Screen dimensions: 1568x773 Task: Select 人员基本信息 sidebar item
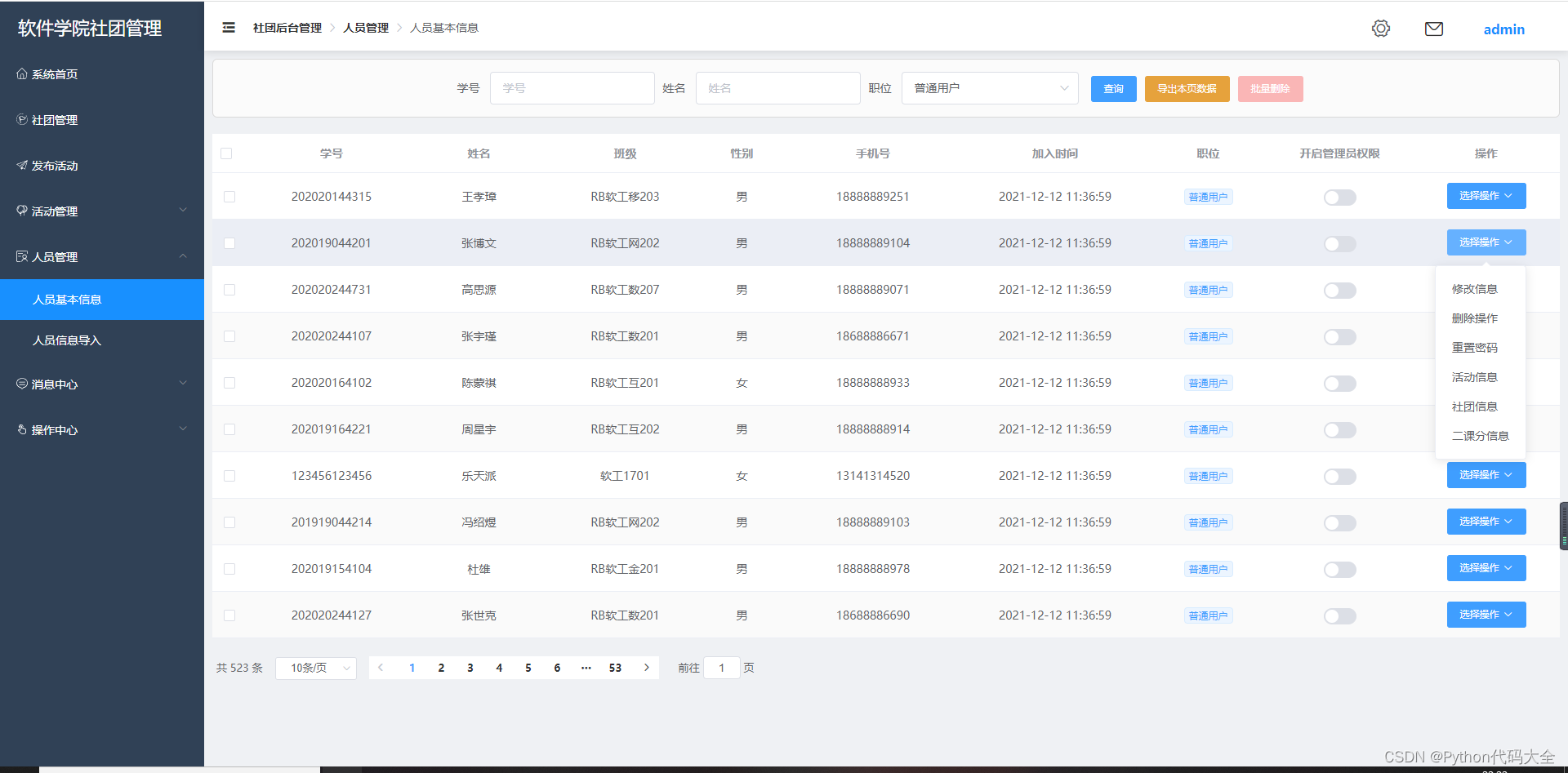click(102, 300)
